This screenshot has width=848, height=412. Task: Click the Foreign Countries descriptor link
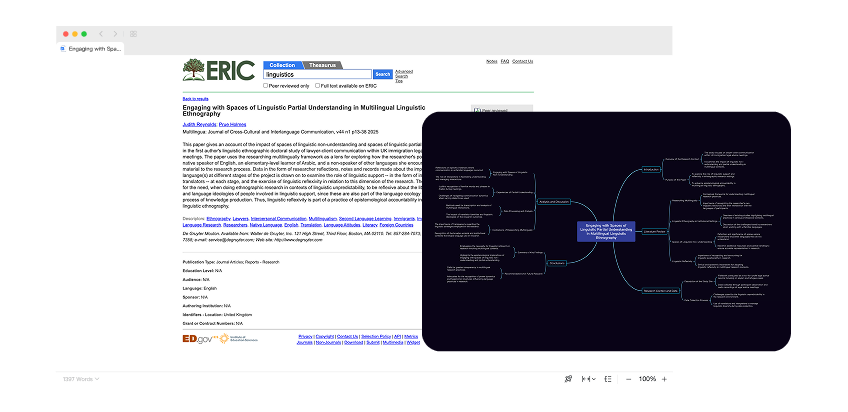tap(398, 224)
